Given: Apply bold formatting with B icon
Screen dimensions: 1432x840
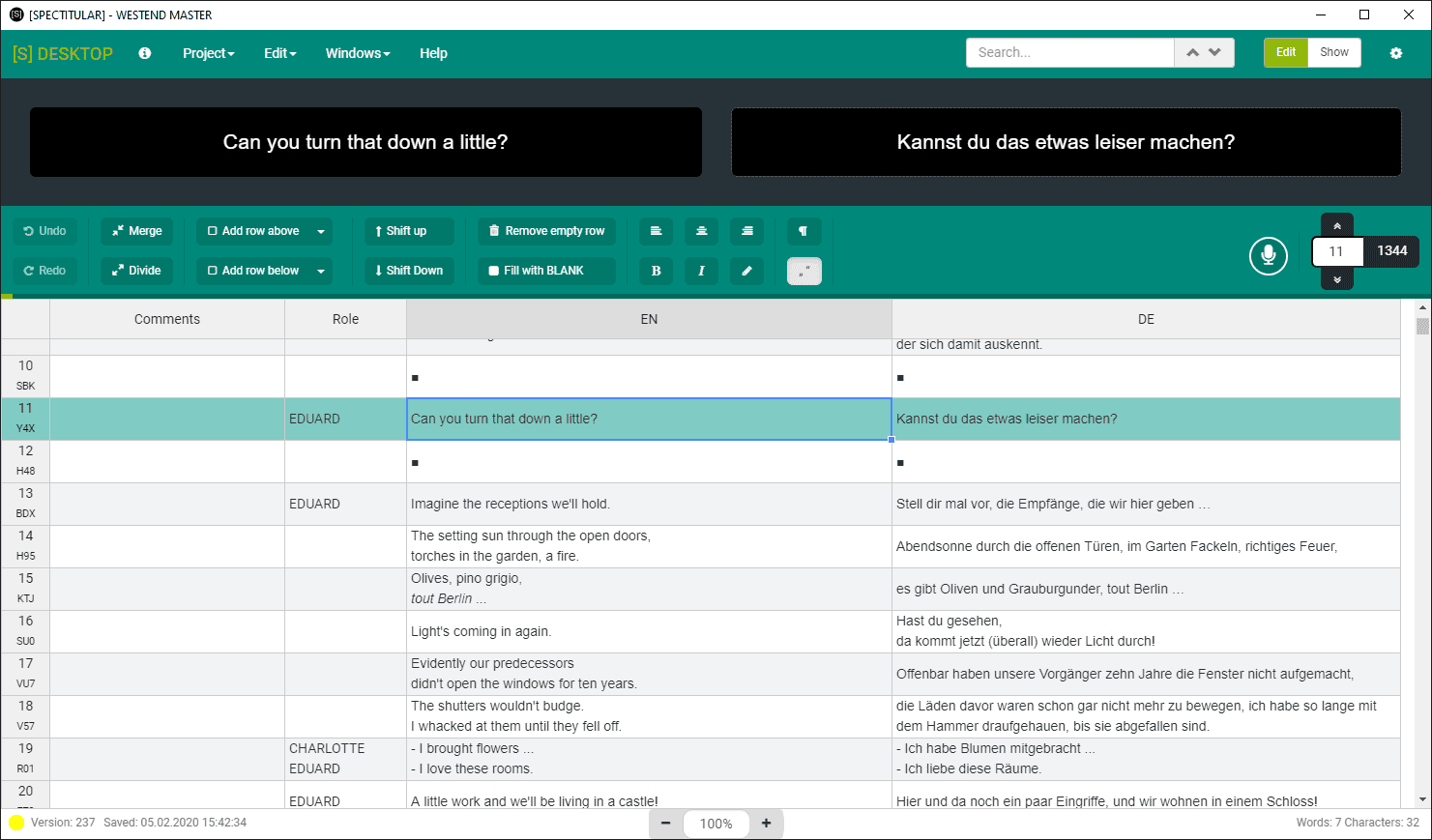Looking at the screenshot, I should click(657, 271).
